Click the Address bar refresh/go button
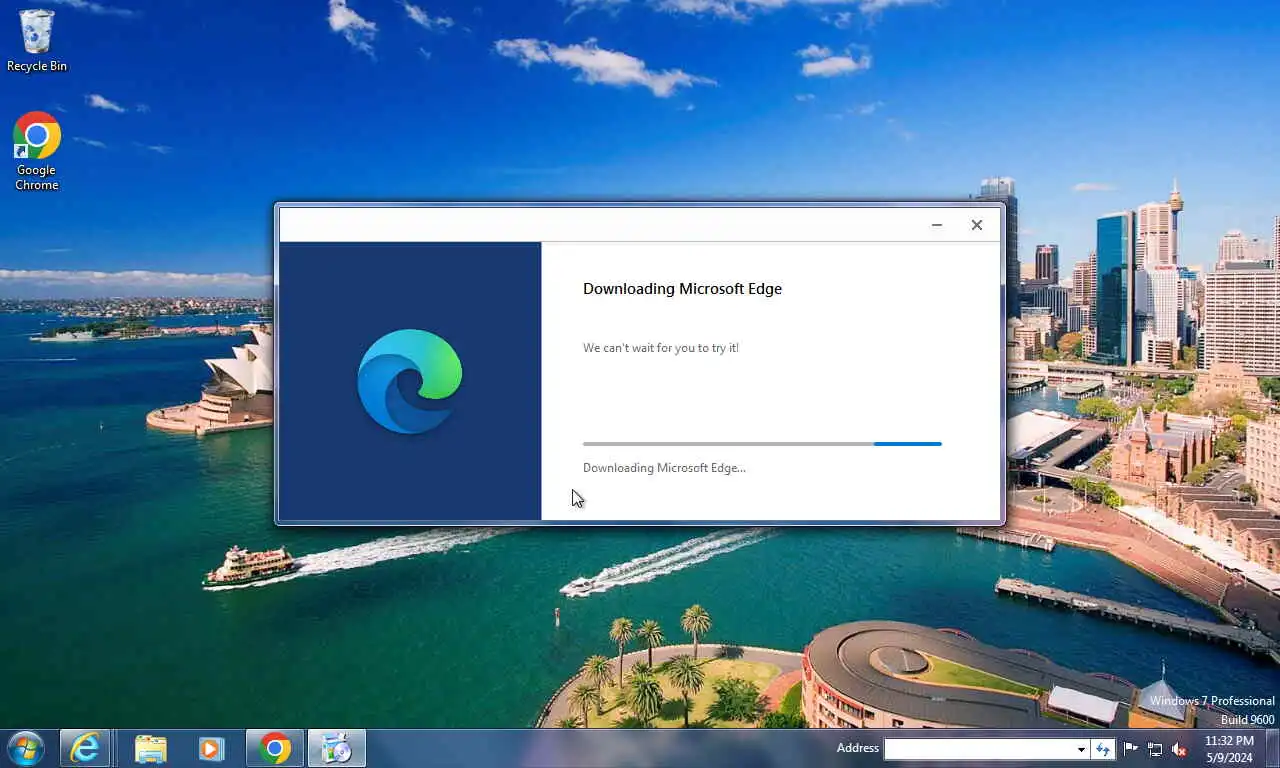 [1103, 749]
